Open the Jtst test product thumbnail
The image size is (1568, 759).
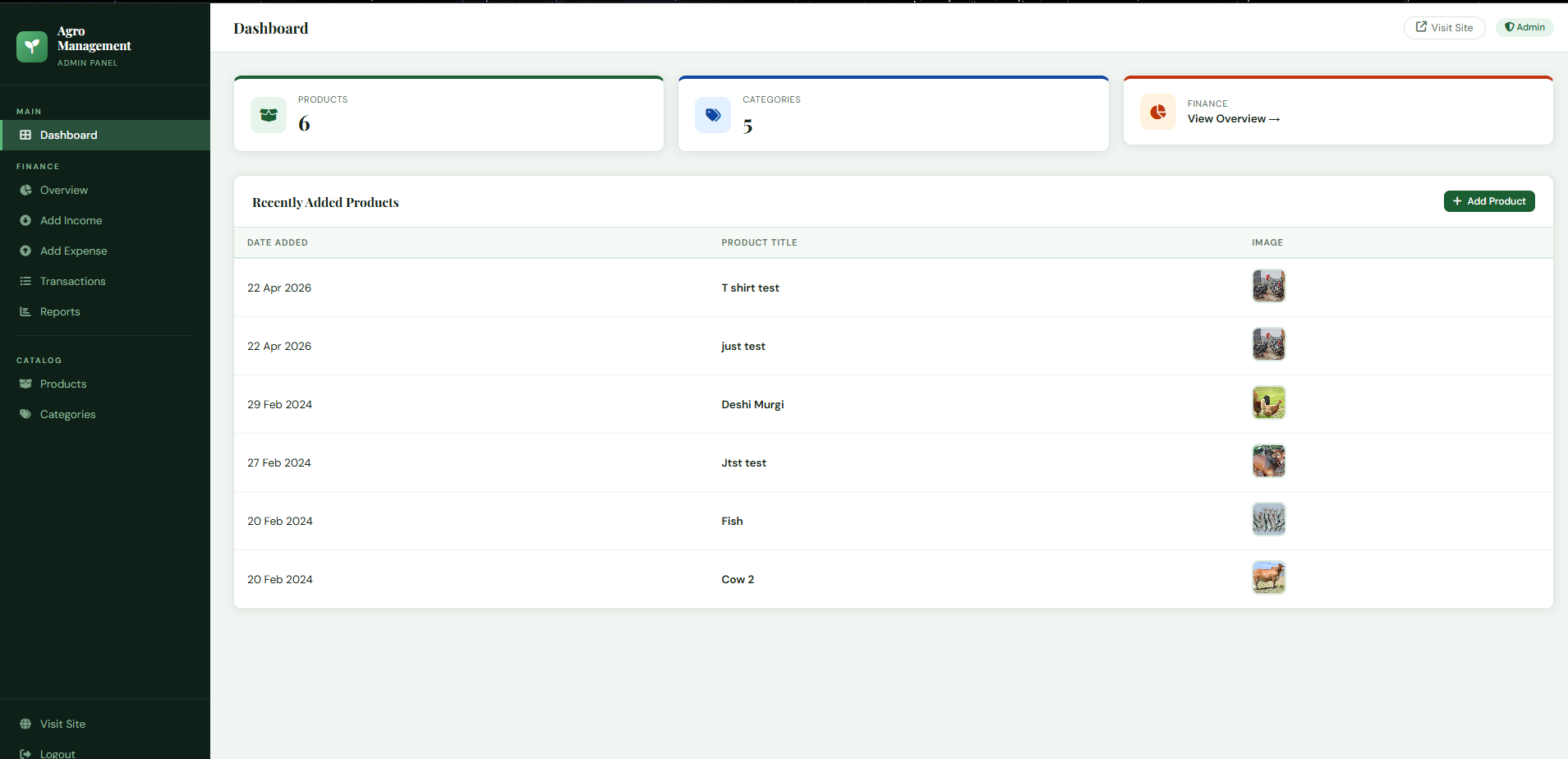pyautogui.click(x=1269, y=461)
